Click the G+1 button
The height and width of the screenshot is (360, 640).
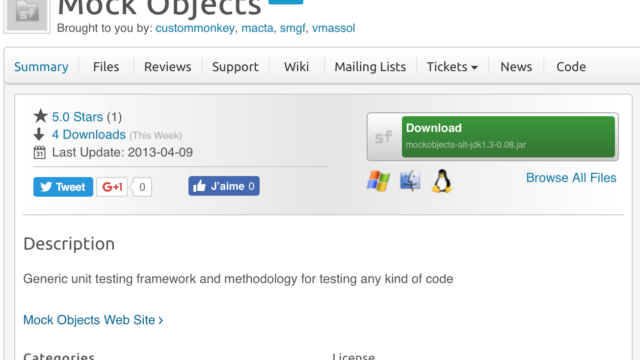(112, 187)
